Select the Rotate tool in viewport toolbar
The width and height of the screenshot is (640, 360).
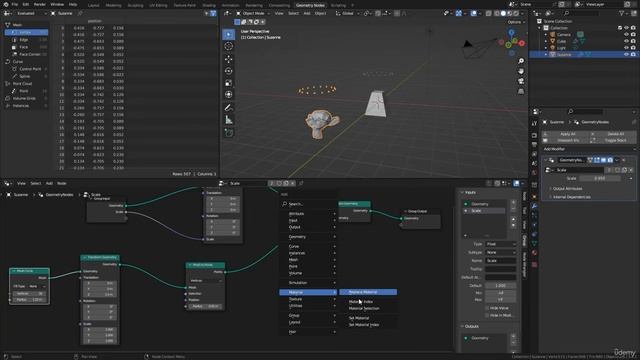pyautogui.click(x=229, y=71)
